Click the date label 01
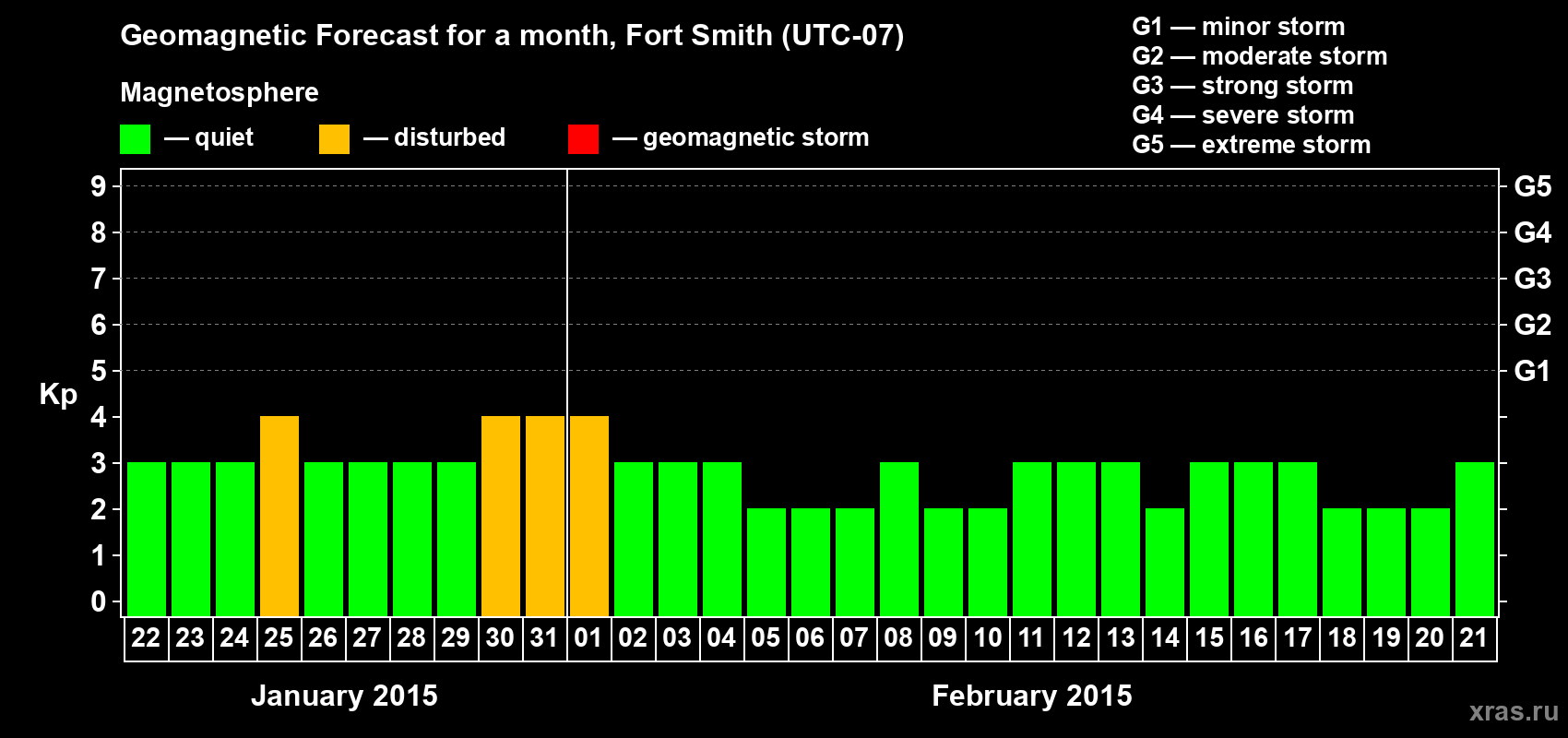Screen dimensions: 1568x738 588,638
